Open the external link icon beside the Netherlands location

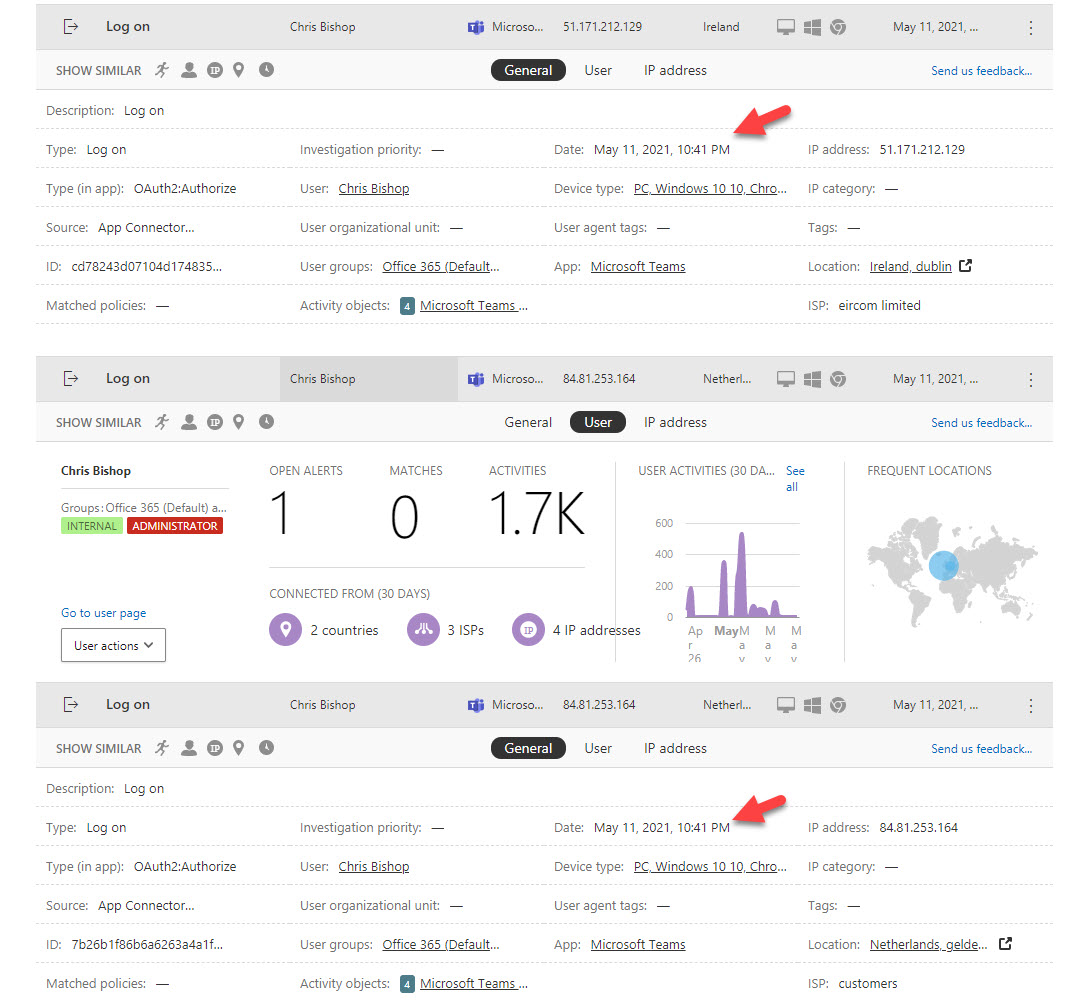click(1006, 944)
